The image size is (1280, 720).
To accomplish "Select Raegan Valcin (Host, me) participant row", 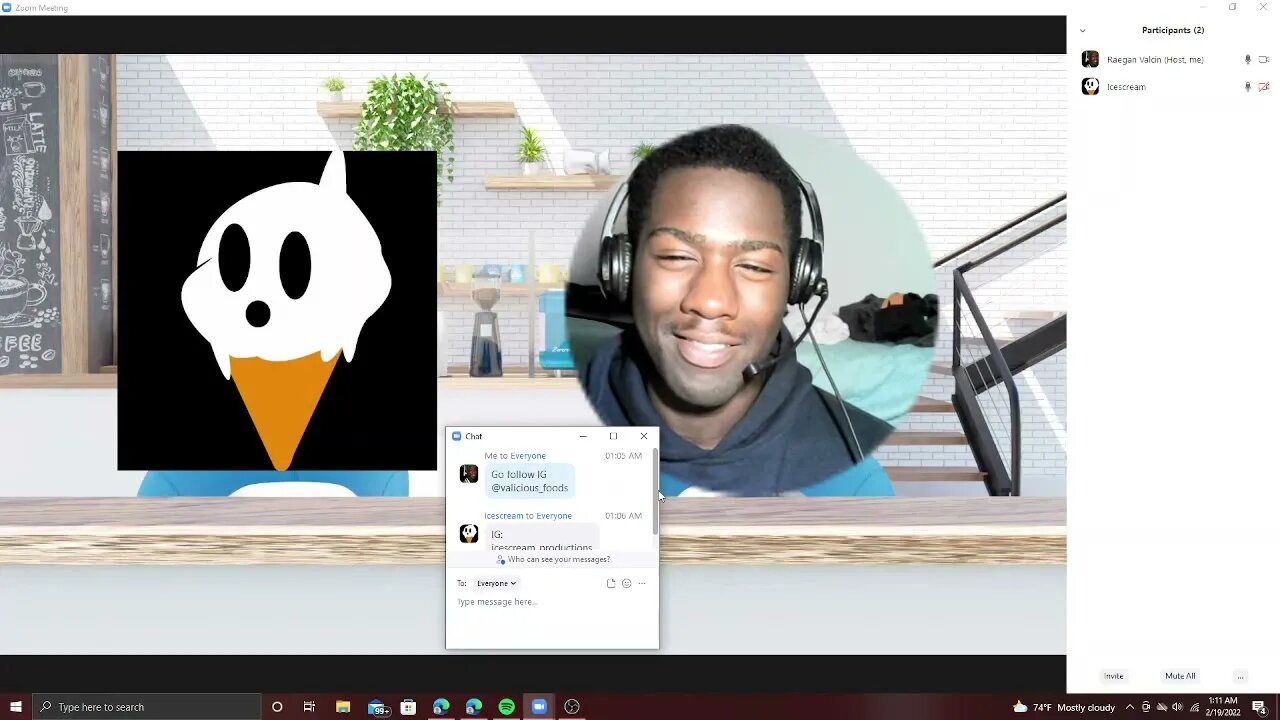I will pyautogui.click(x=1173, y=60).
